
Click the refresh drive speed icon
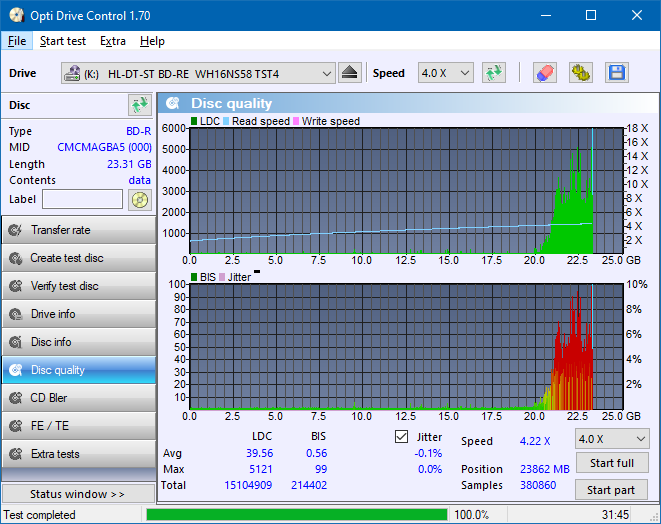[x=494, y=73]
